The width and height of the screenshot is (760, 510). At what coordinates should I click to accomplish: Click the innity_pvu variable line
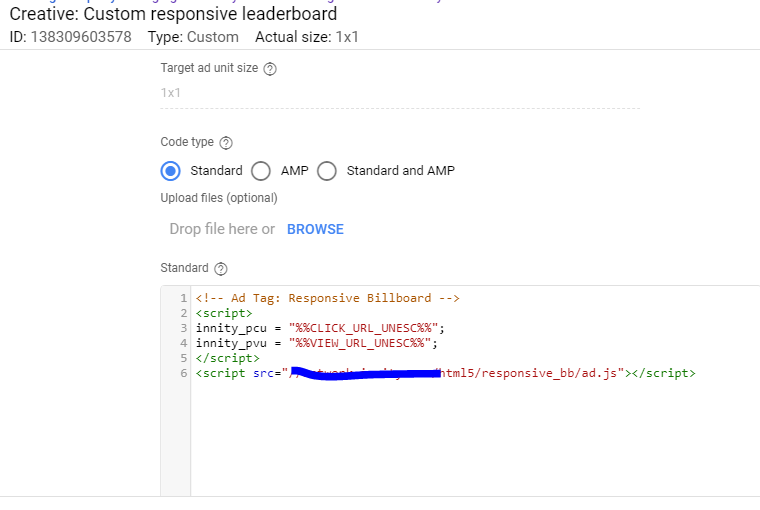coord(317,343)
